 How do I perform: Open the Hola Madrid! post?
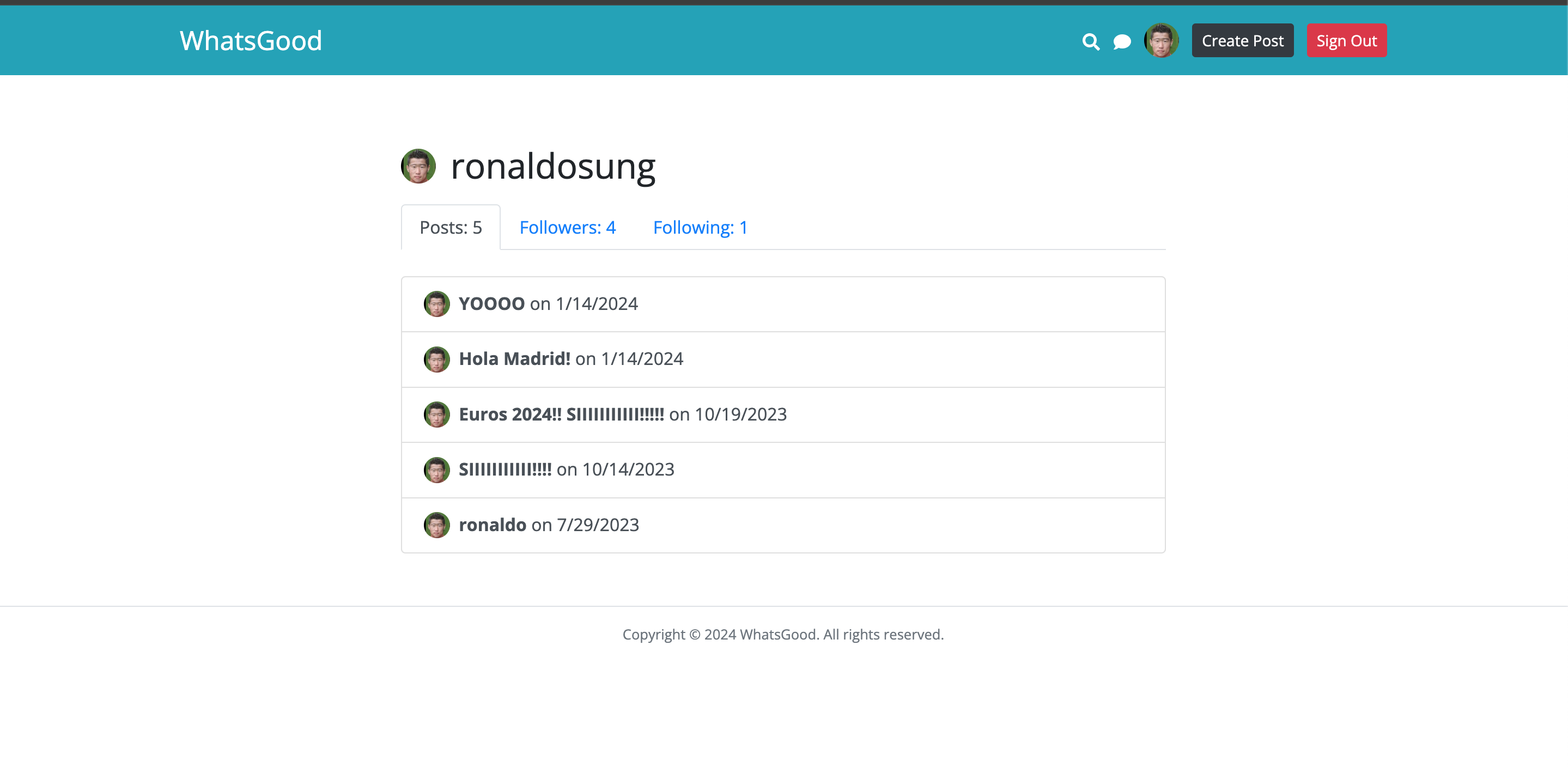coord(514,359)
